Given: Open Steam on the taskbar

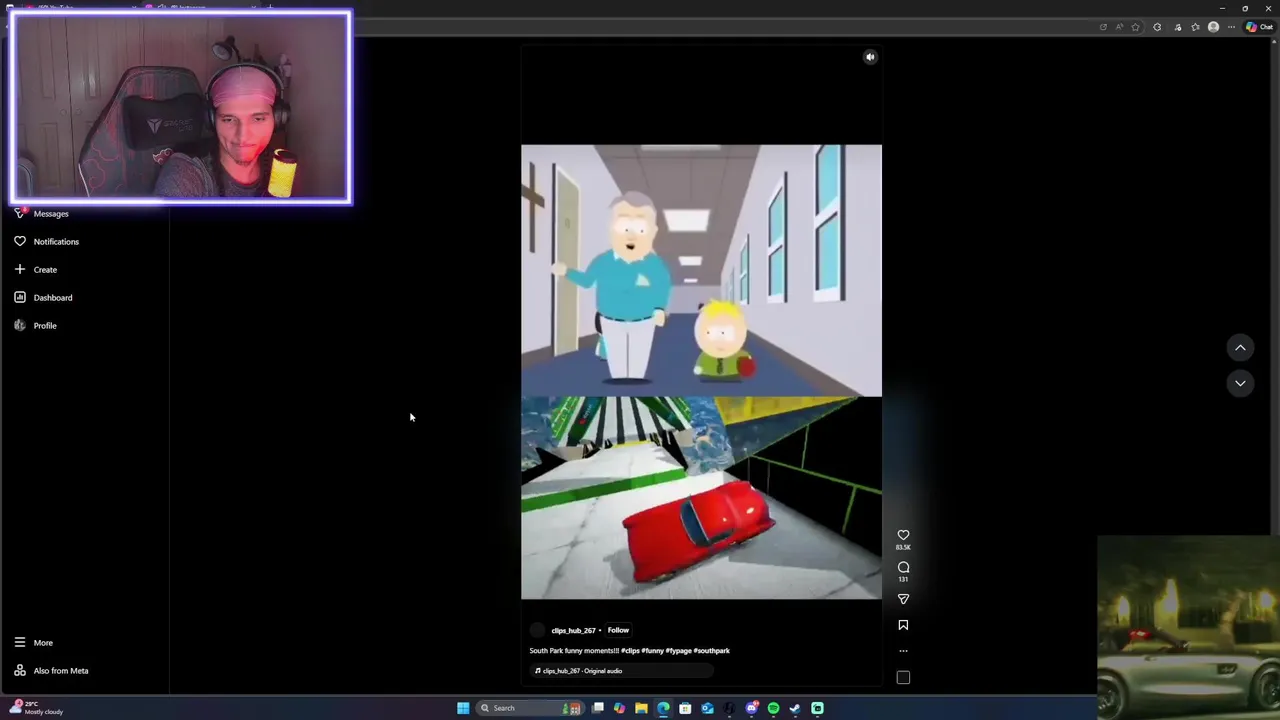Looking at the screenshot, I should (x=795, y=708).
